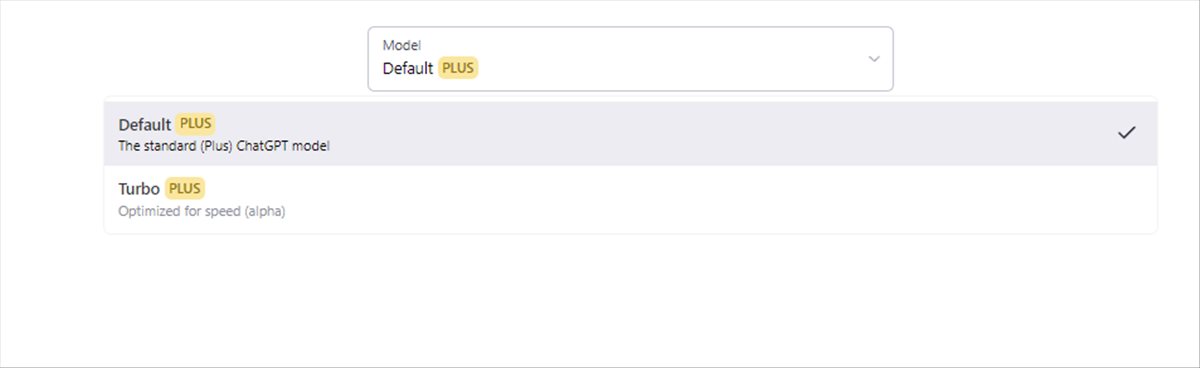Viewport: 1200px width, 368px height.
Task: Click the chevron arrow in Model selector
Action: [874, 59]
